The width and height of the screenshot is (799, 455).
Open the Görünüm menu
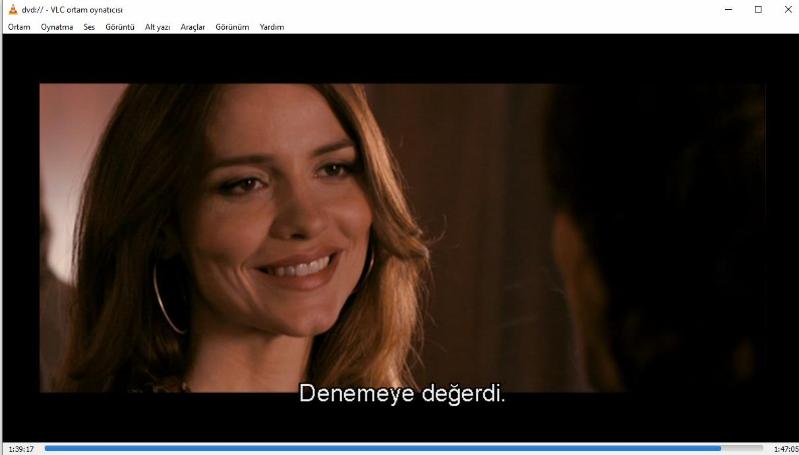point(232,27)
